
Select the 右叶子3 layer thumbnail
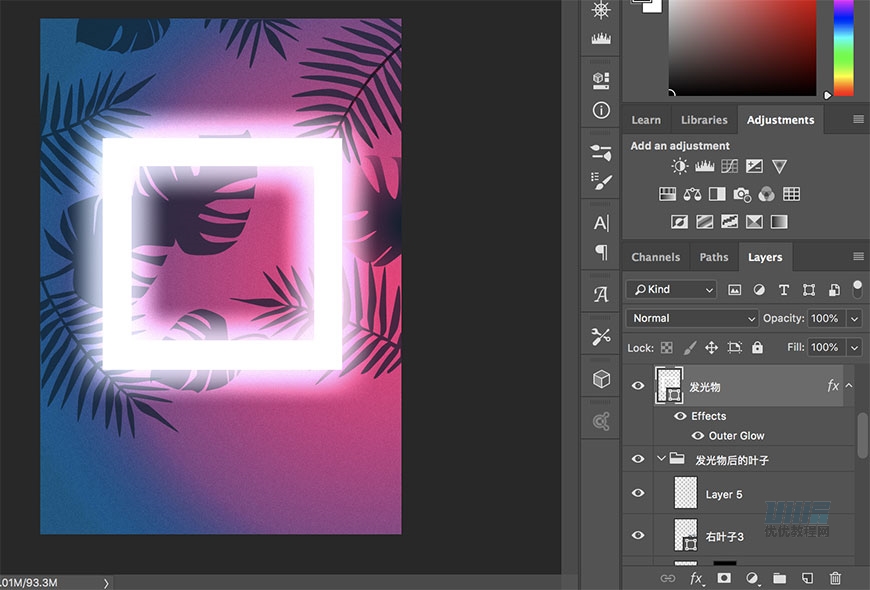click(686, 535)
